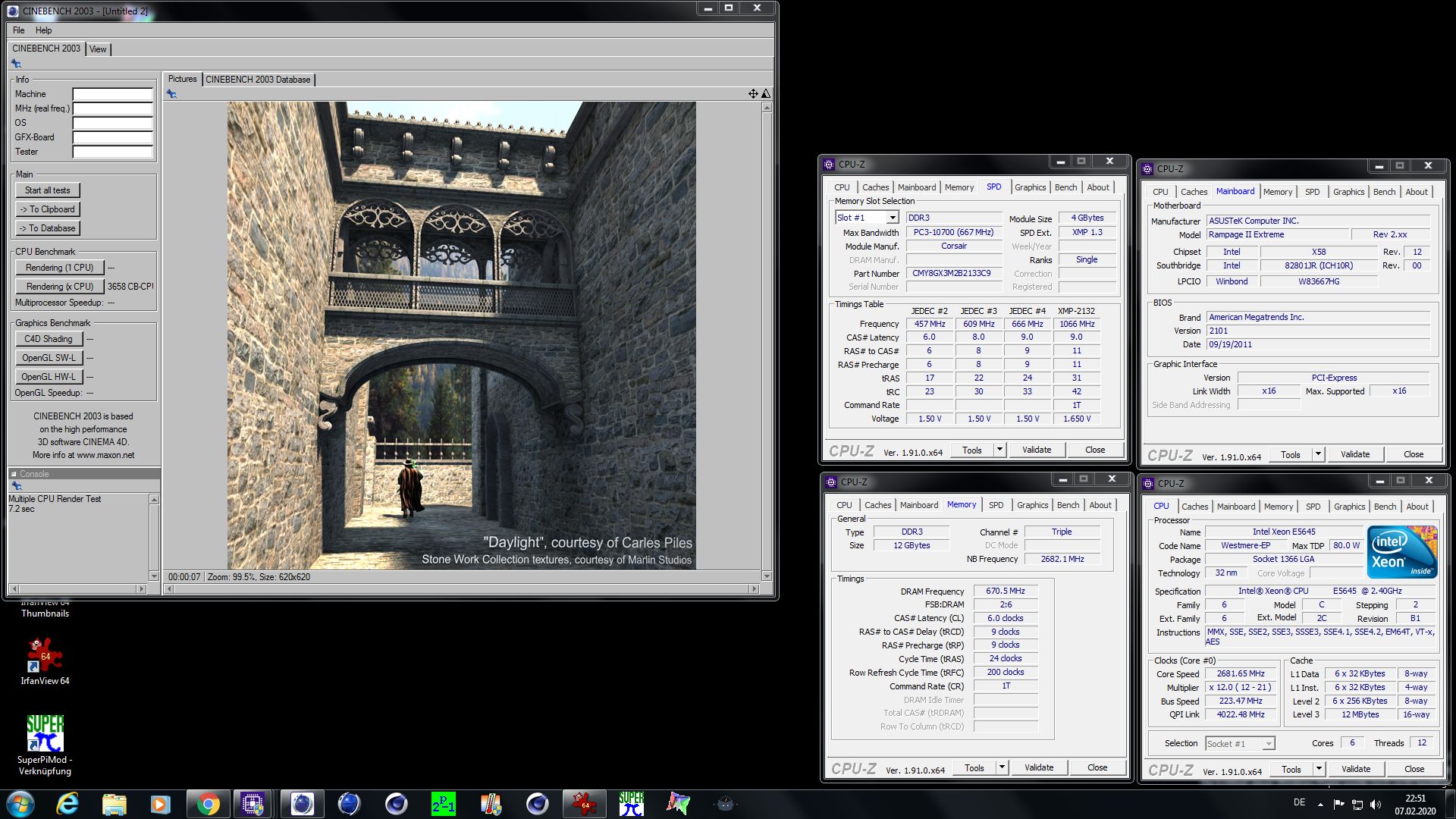Run the C4D Shading test
Image resolution: width=1456 pixels, height=819 pixels.
pyautogui.click(x=49, y=339)
